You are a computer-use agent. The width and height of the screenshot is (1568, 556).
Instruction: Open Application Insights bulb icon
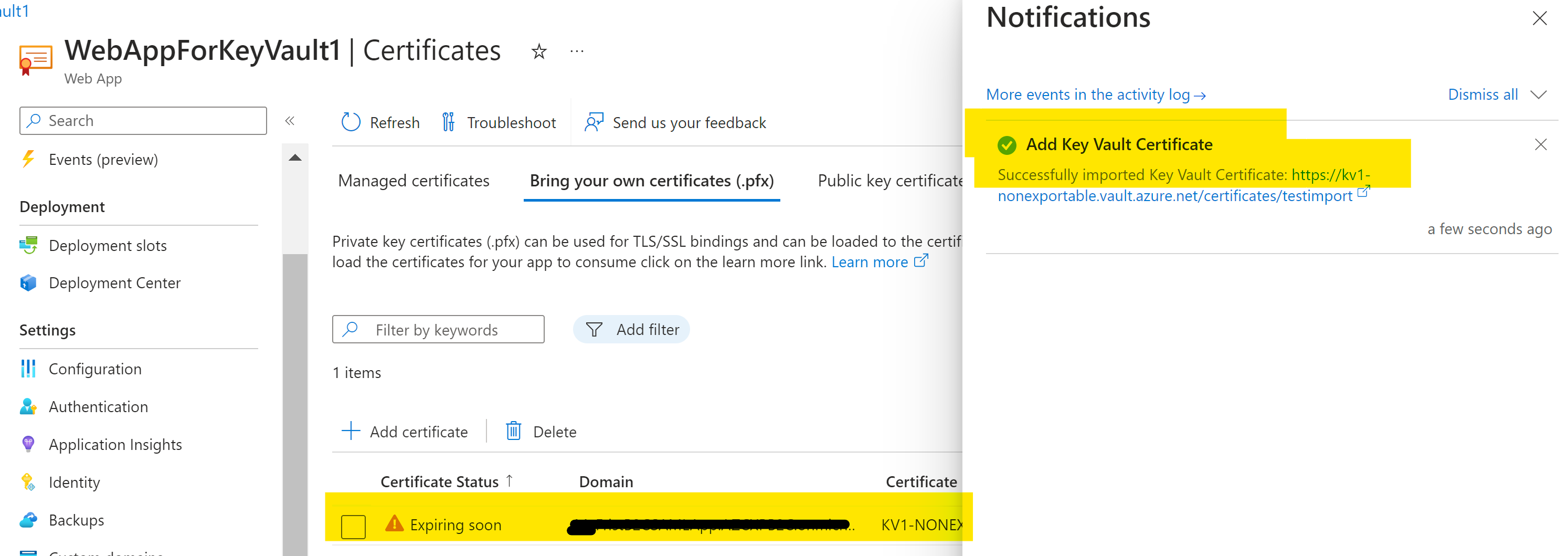coord(28,444)
